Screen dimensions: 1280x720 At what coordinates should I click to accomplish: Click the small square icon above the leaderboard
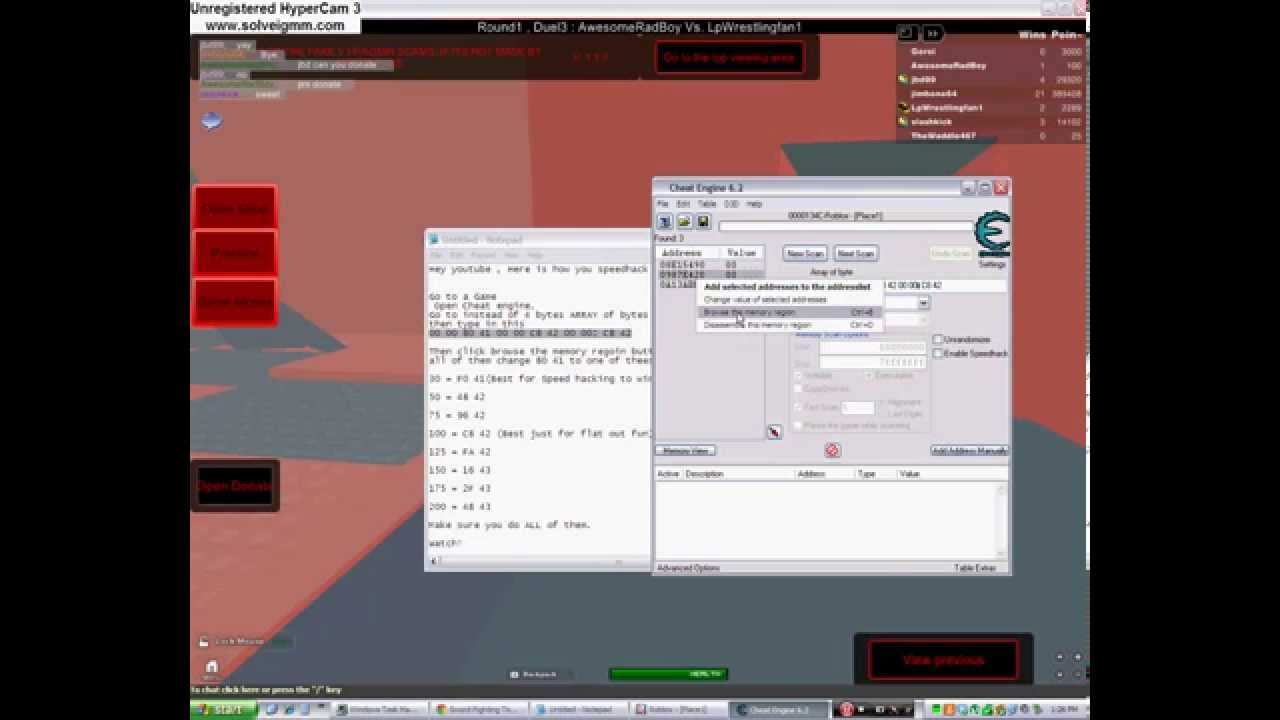point(907,33)
